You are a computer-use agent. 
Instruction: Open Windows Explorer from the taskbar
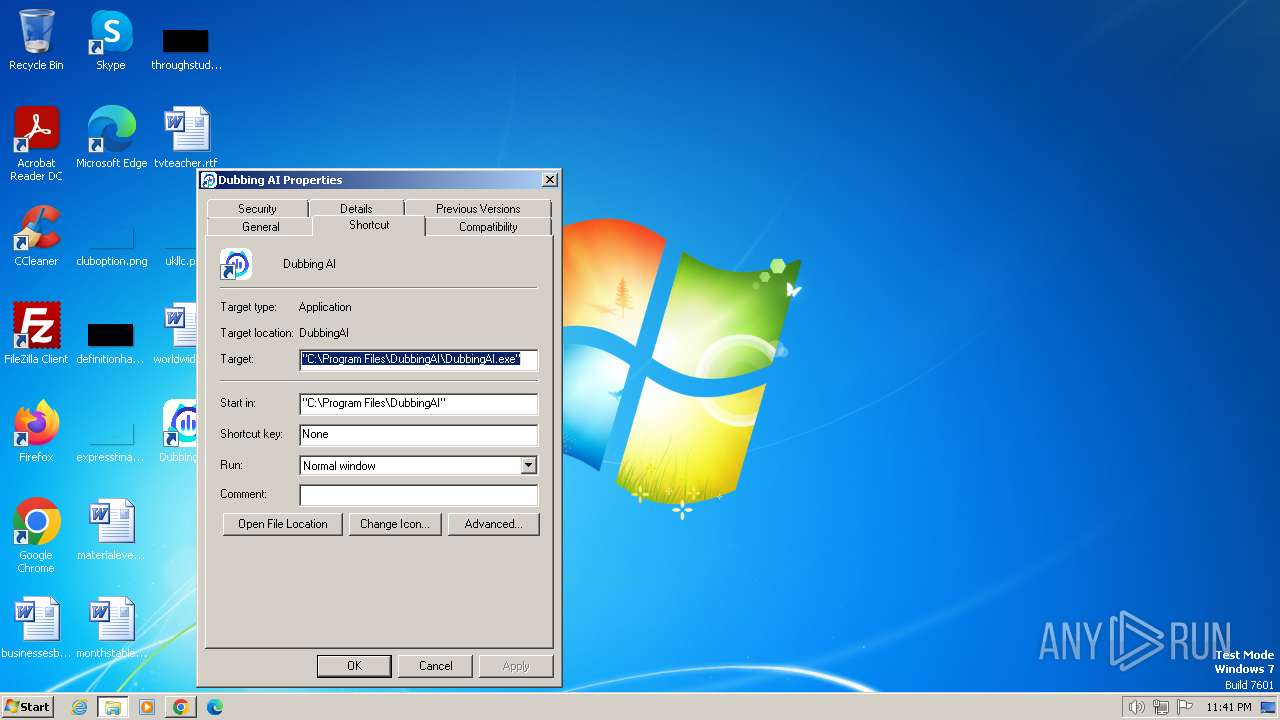tap(113, 707)
